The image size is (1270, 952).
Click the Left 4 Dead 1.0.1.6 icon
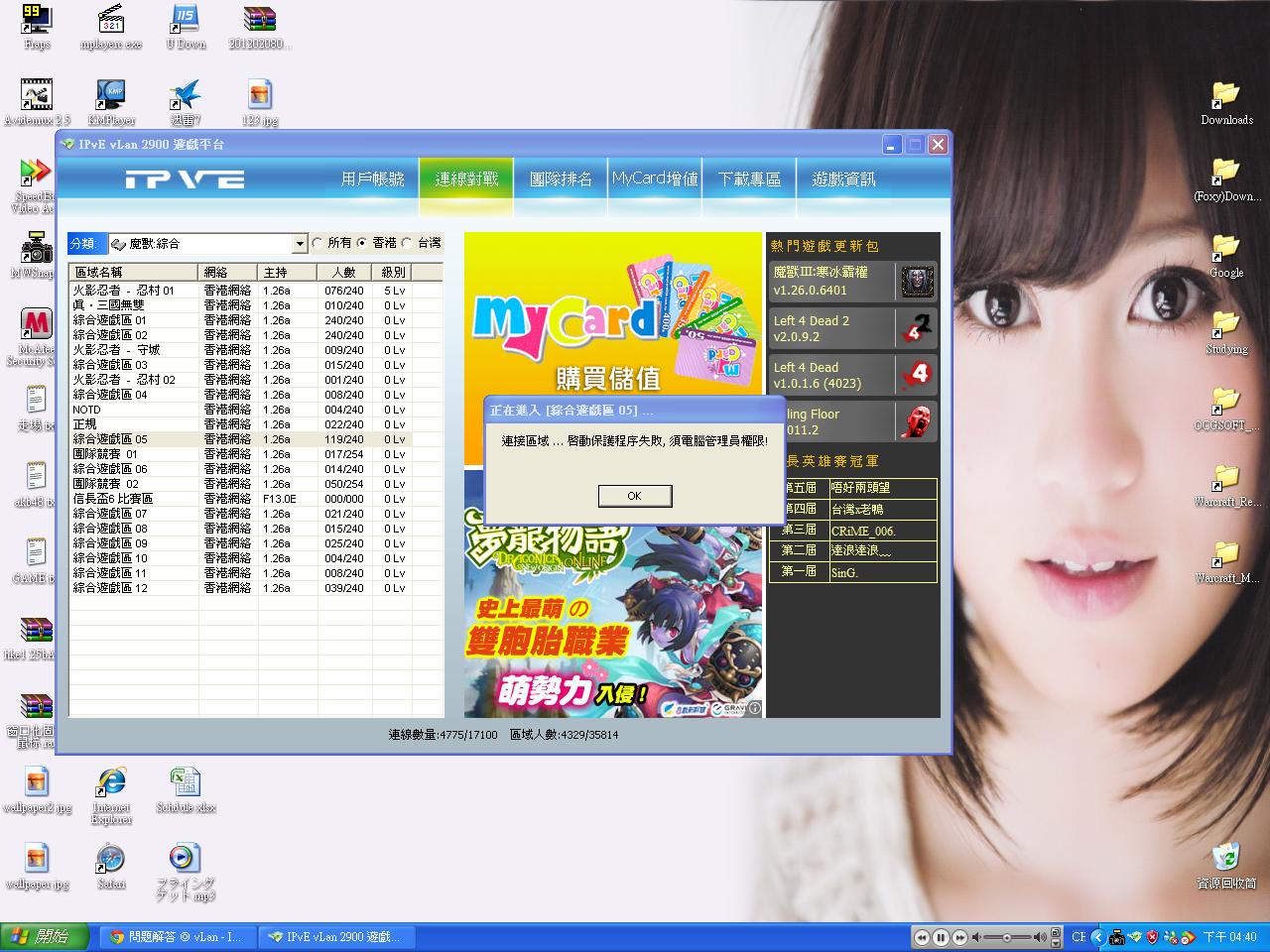coord(917,375)
